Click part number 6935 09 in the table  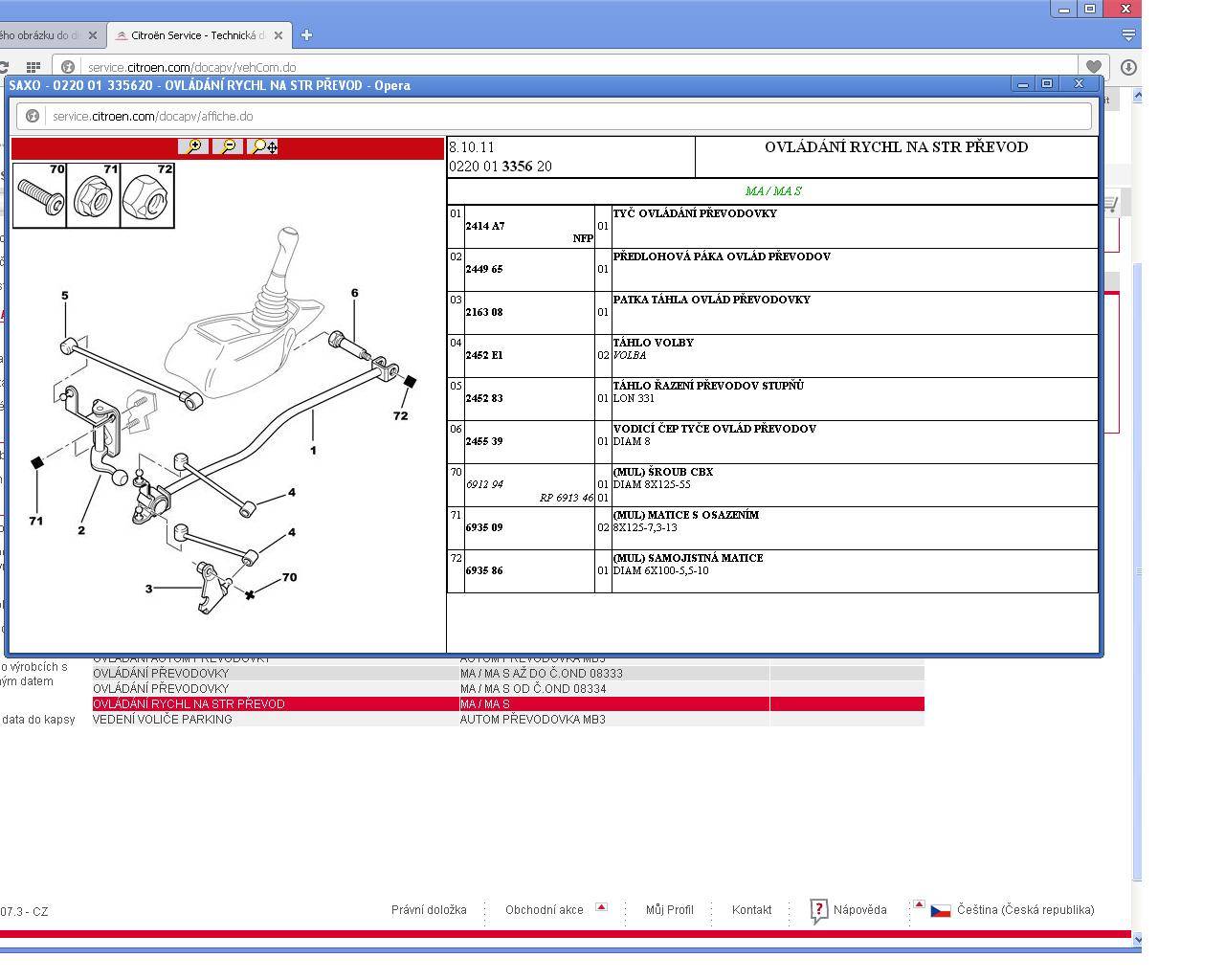pyautogui.click(x=483, y=528)
